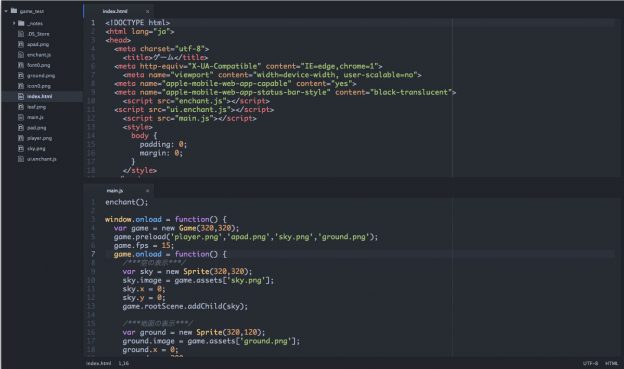
Task: Close the index.html tab
Action: 148,12
